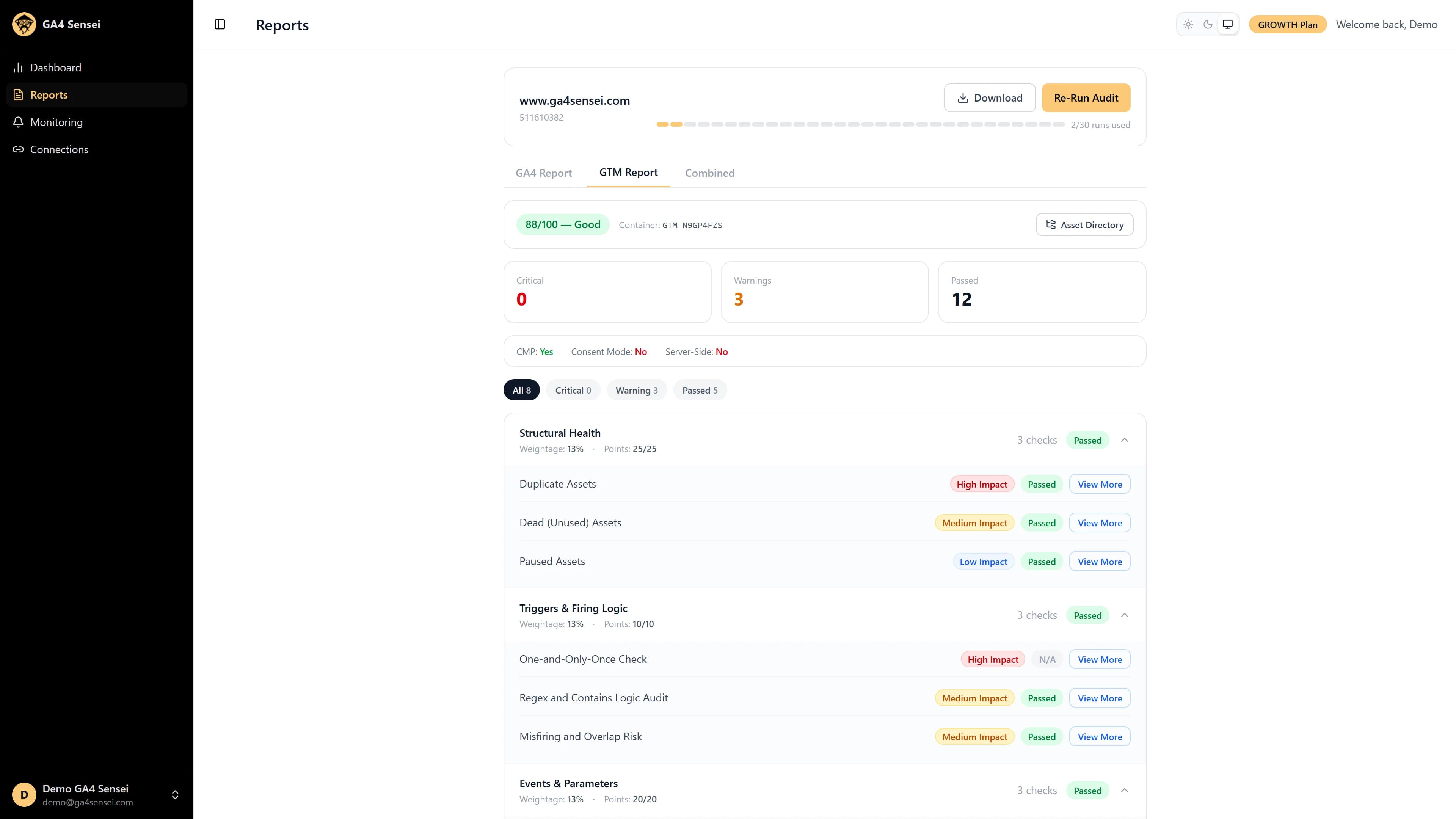Collapse Triggers & Firing Logic section
The image size is (1456, 819).
1124,615
